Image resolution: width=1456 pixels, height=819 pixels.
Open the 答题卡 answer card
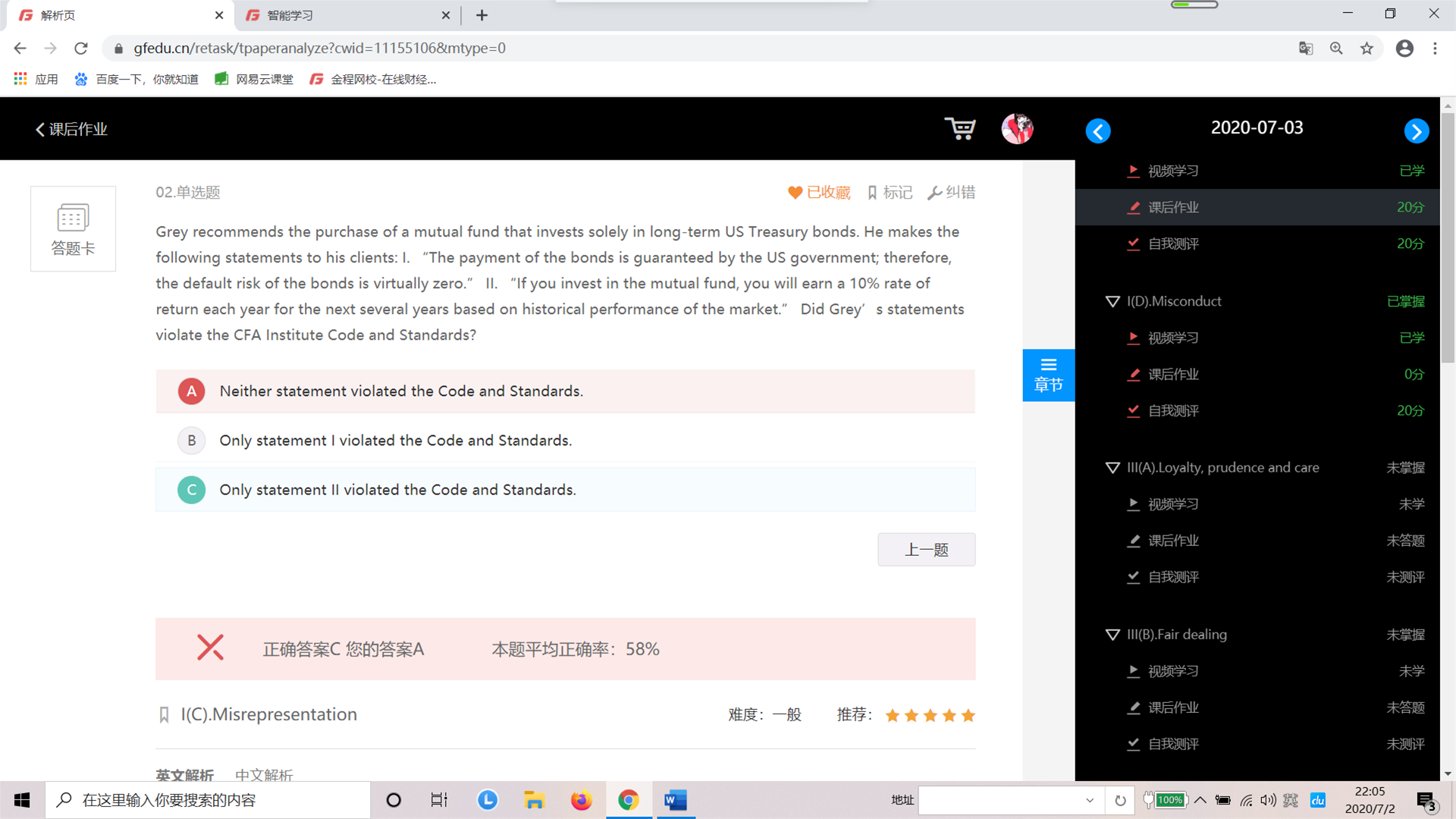(x=73, y=228)
